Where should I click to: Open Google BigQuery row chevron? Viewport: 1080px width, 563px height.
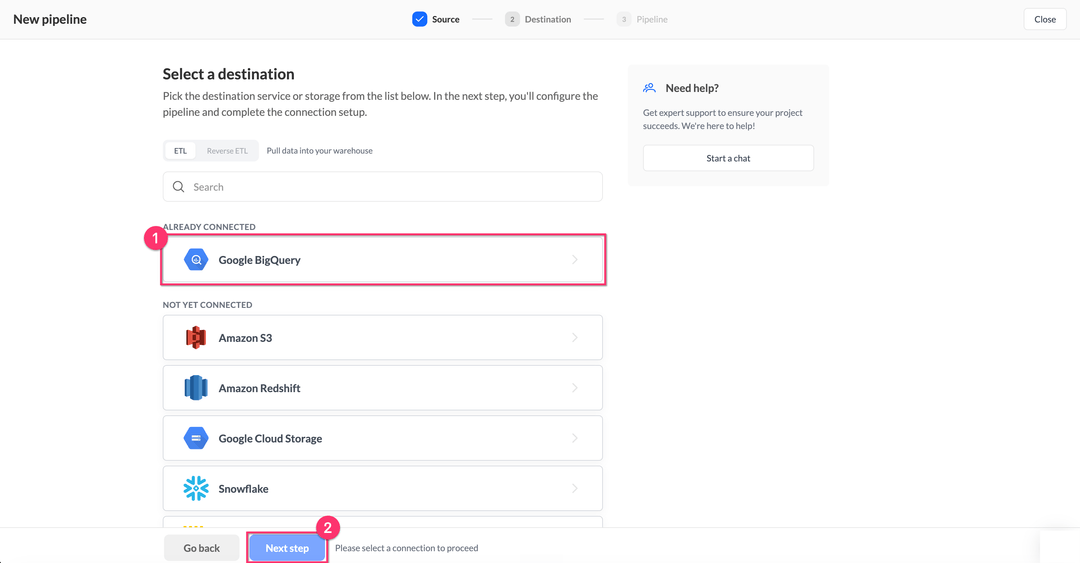(x=574, y=260)
